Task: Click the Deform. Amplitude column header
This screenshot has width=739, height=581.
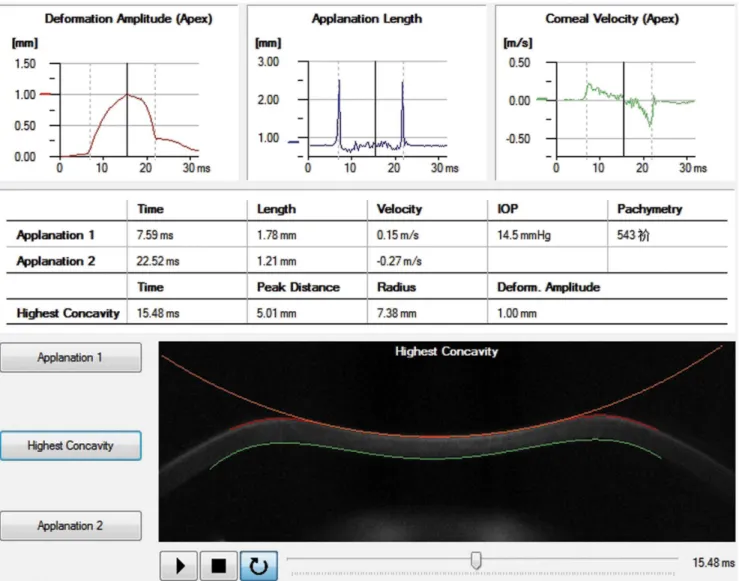Action: tap(549, 287)
